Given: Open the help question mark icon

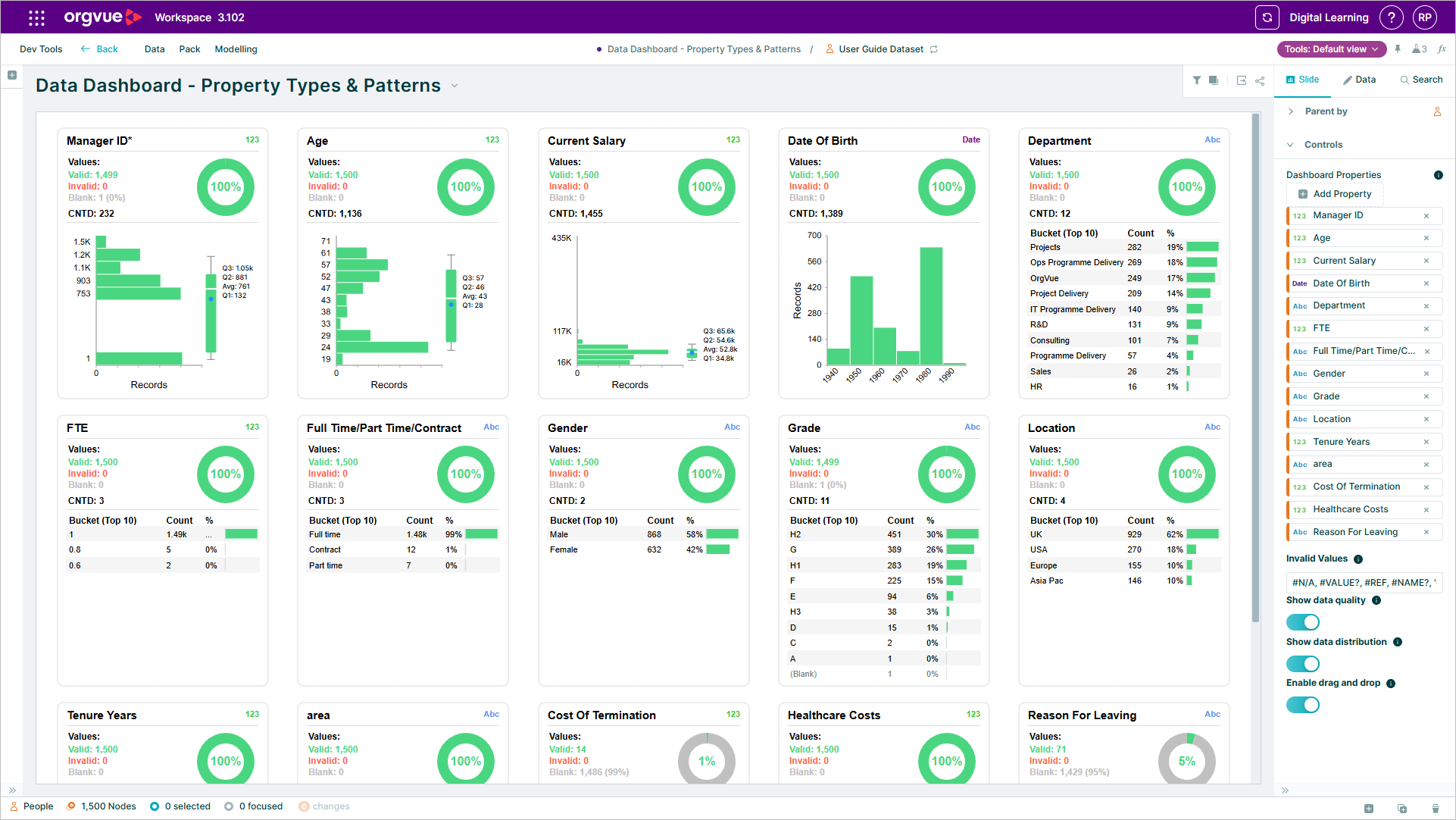Looking at the screenshot, I should pyautogui.click(x=1391, y=17).
